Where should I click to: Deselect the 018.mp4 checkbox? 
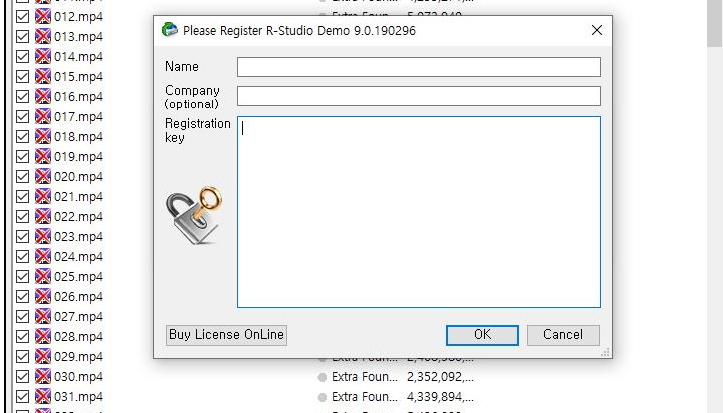pyautogui.click(x=22, y=136)
